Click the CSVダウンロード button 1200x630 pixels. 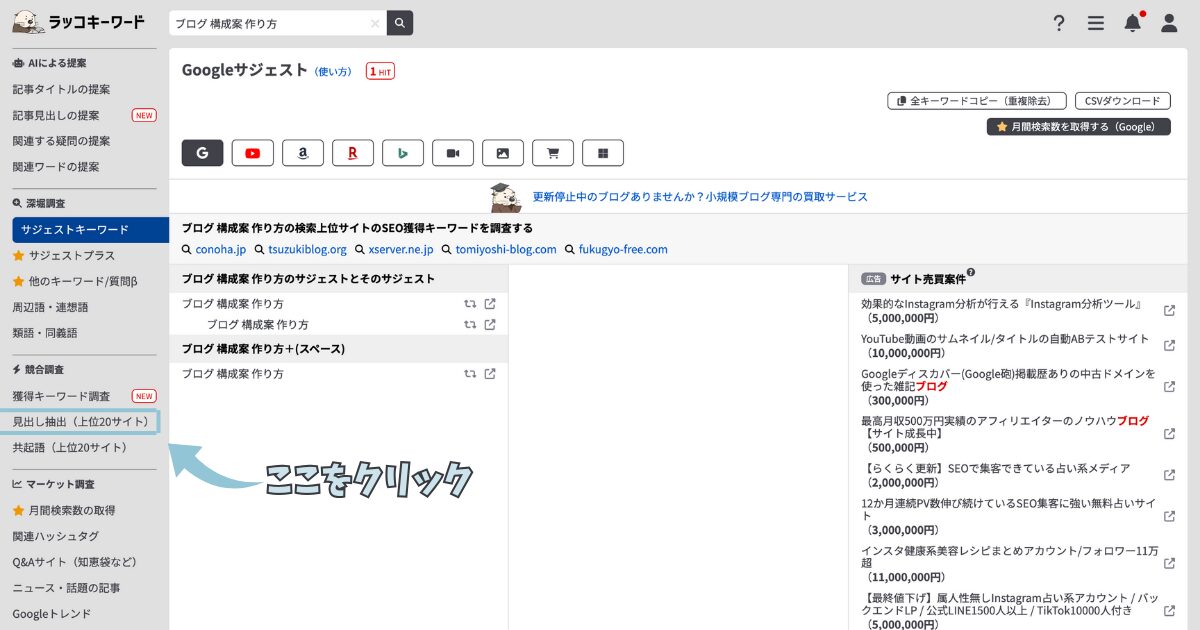1123,101
